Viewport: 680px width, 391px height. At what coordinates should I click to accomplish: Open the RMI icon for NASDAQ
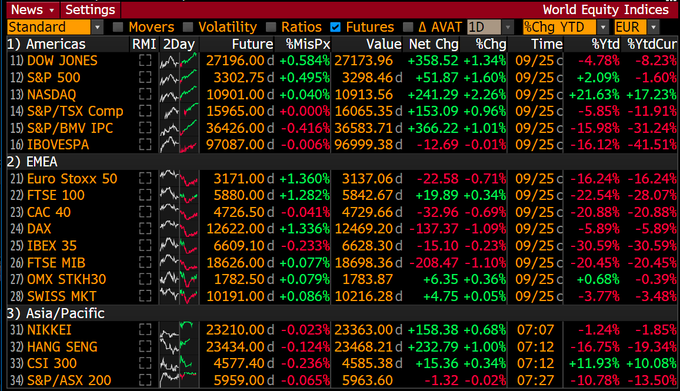pos(145,94)
